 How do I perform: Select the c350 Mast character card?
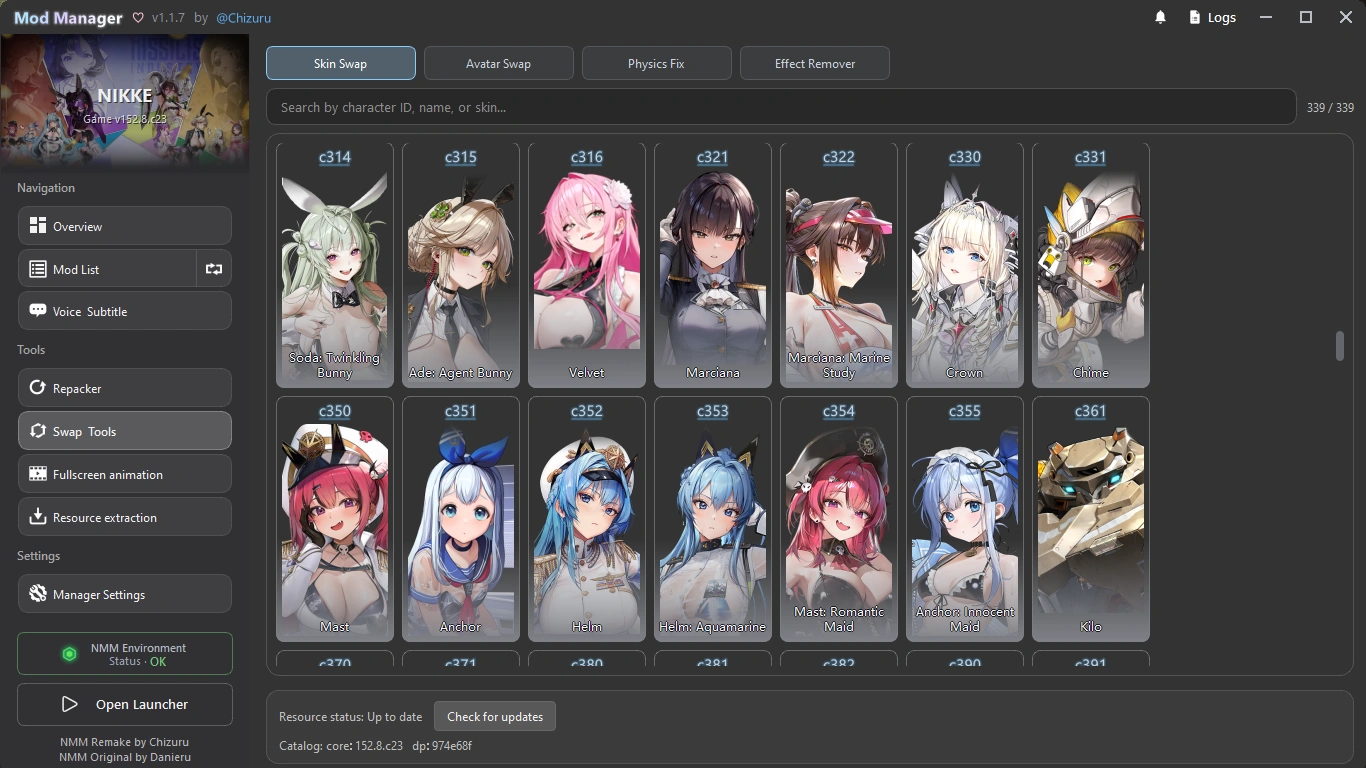tap(335, 519)
